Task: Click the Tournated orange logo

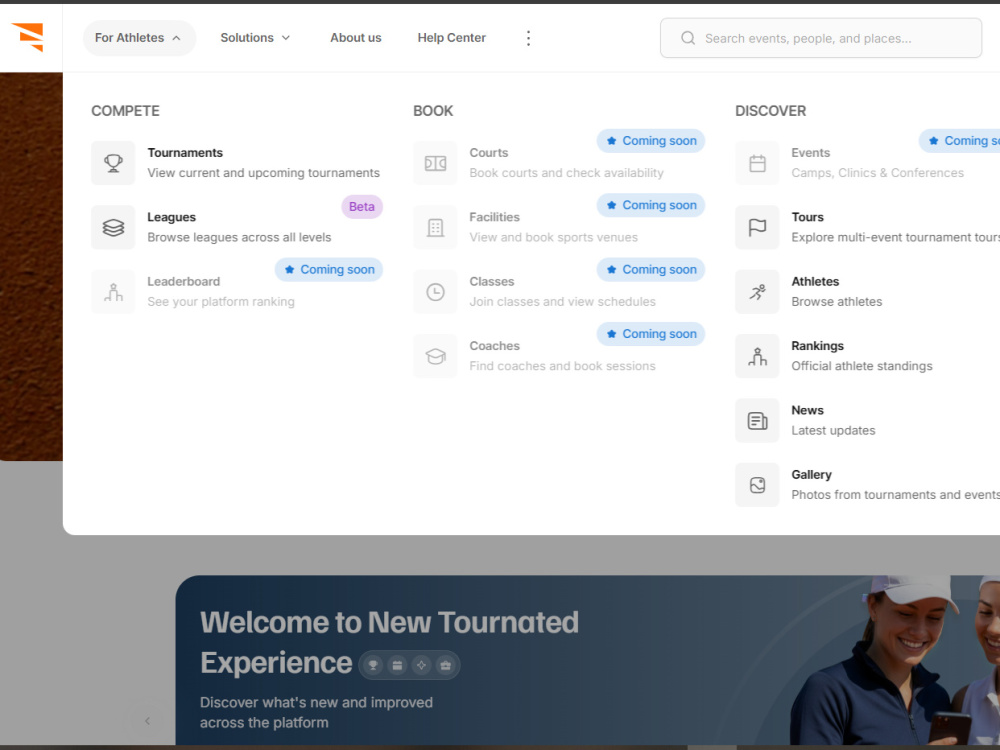Action: coord(28,37)
